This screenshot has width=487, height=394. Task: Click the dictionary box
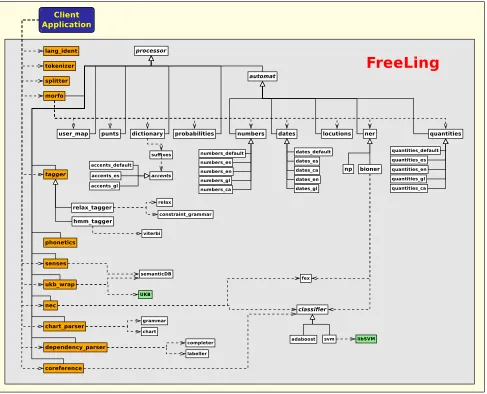point(147,134)
